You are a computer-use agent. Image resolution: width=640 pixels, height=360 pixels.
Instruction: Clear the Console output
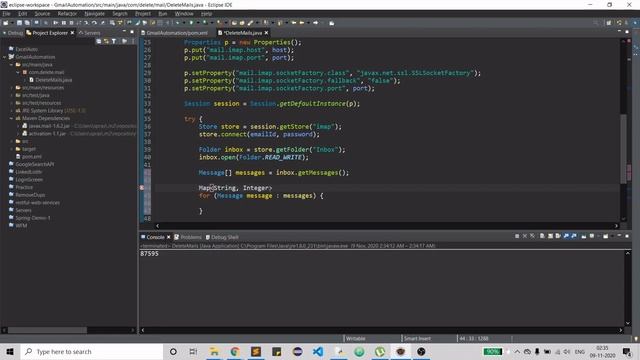coord(542,236)
